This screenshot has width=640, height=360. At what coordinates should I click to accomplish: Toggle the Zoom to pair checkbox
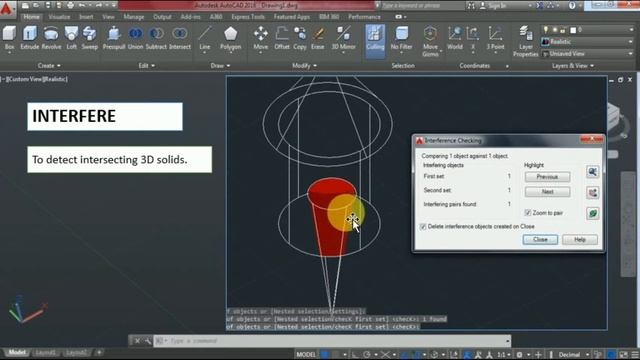[x=528, y=213]
